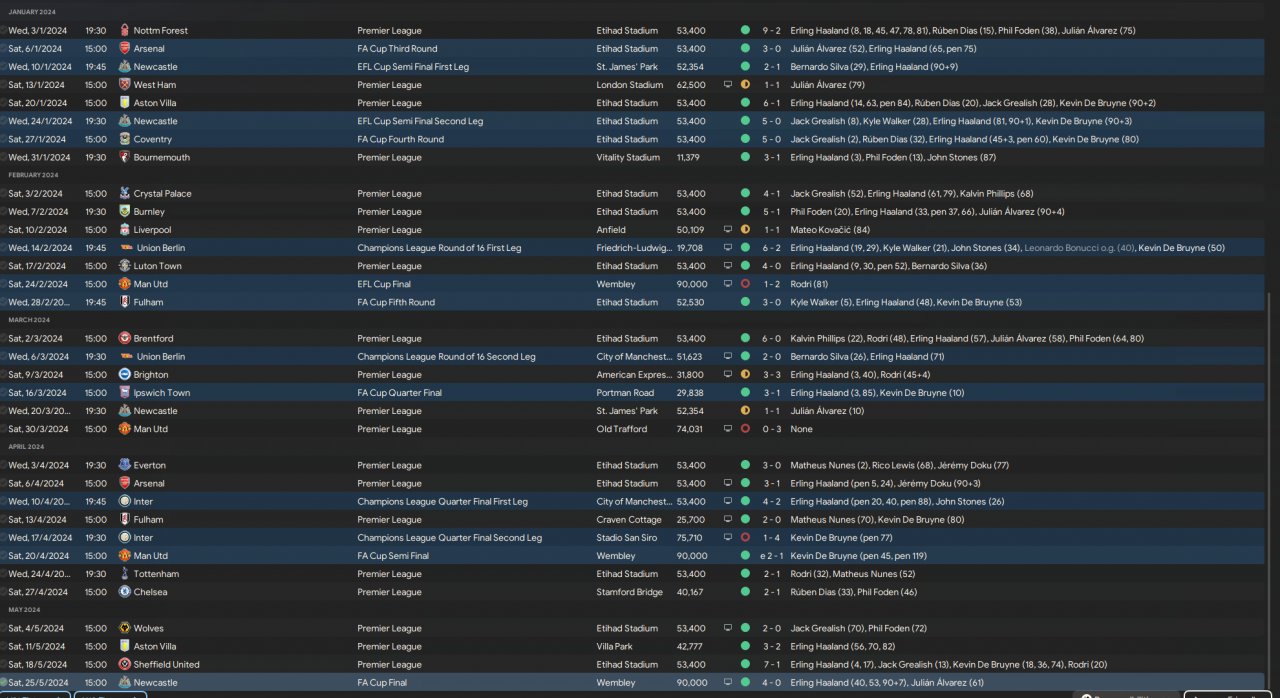Click Vitality Stadium venue
This screenshot has width=1280, height=698.
628,157
